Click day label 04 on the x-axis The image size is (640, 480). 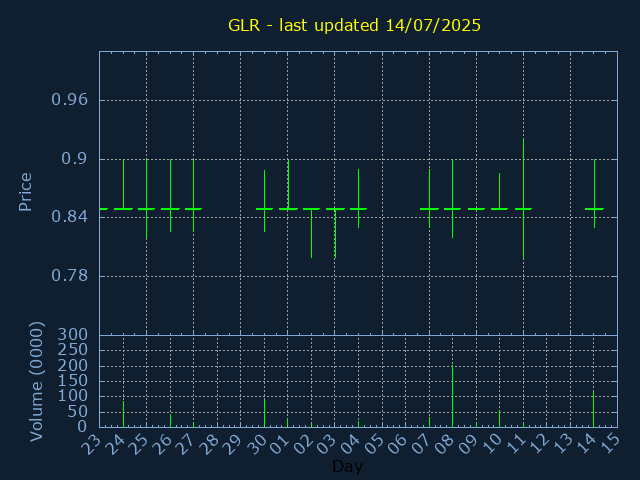[x=350, y=444]
